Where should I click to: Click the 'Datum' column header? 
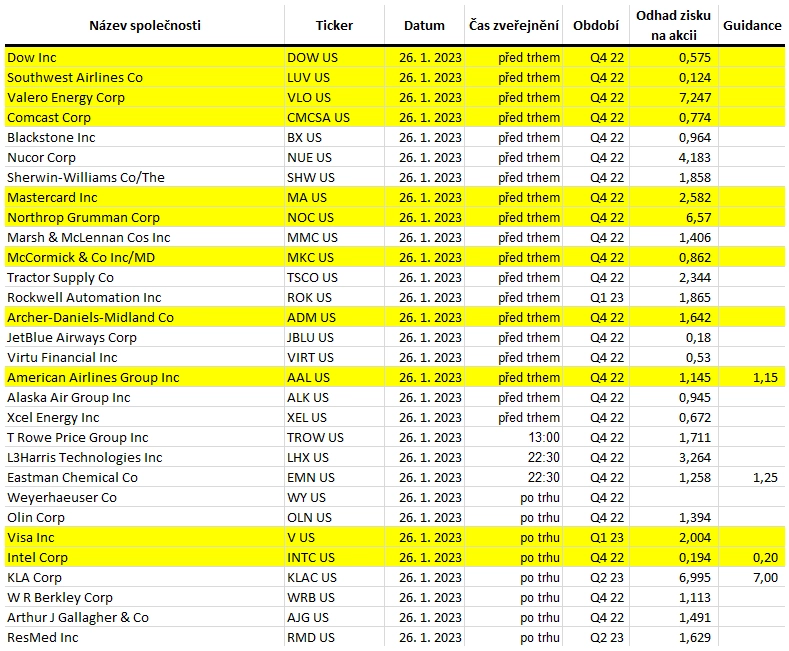click(424, 26)
